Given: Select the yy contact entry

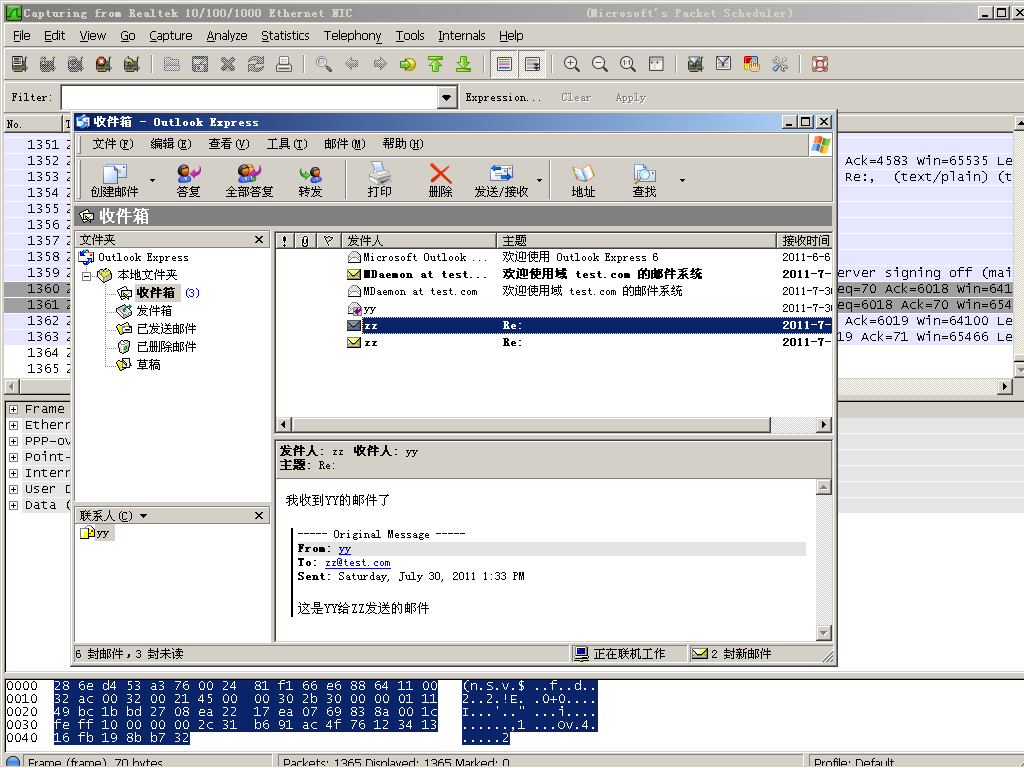Looking at the screenshot, I should 96,533.
